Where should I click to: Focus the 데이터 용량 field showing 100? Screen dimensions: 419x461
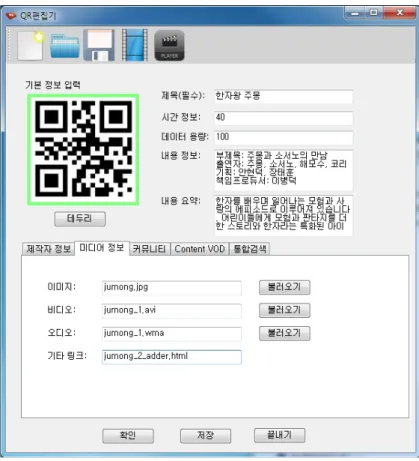click(283, 138)
